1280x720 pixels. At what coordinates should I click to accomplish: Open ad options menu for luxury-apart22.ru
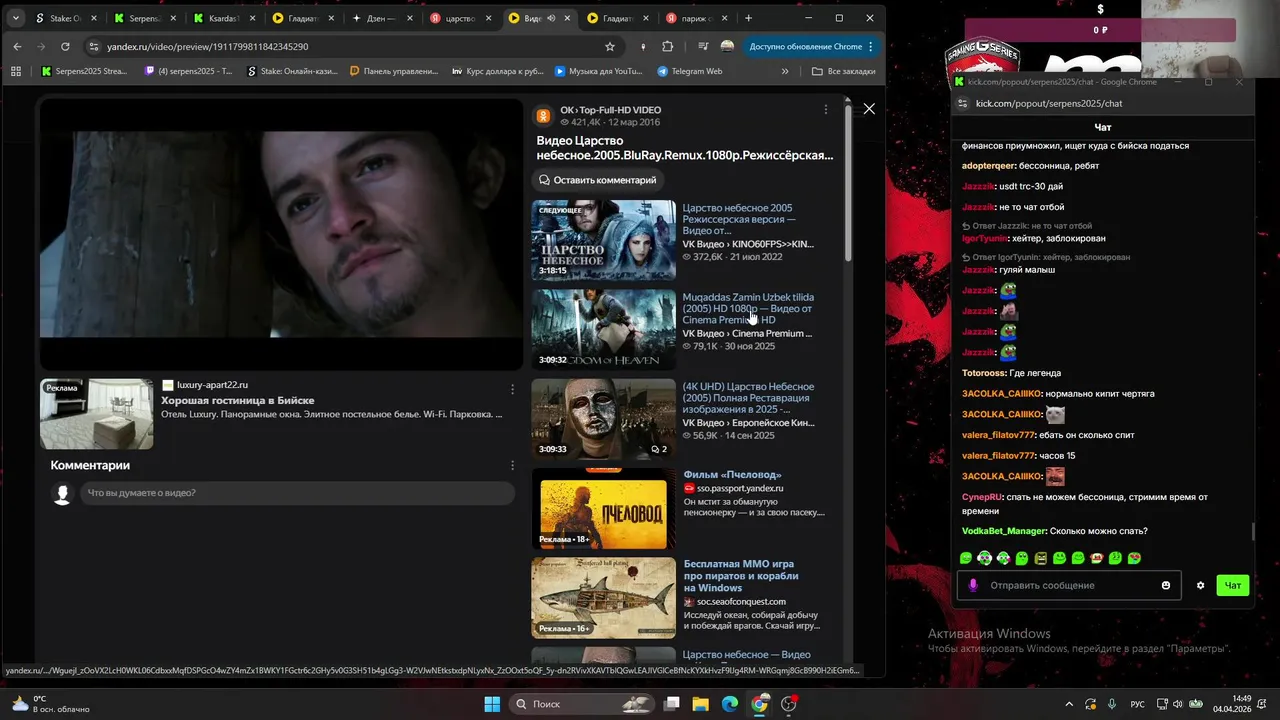(512, 389)
